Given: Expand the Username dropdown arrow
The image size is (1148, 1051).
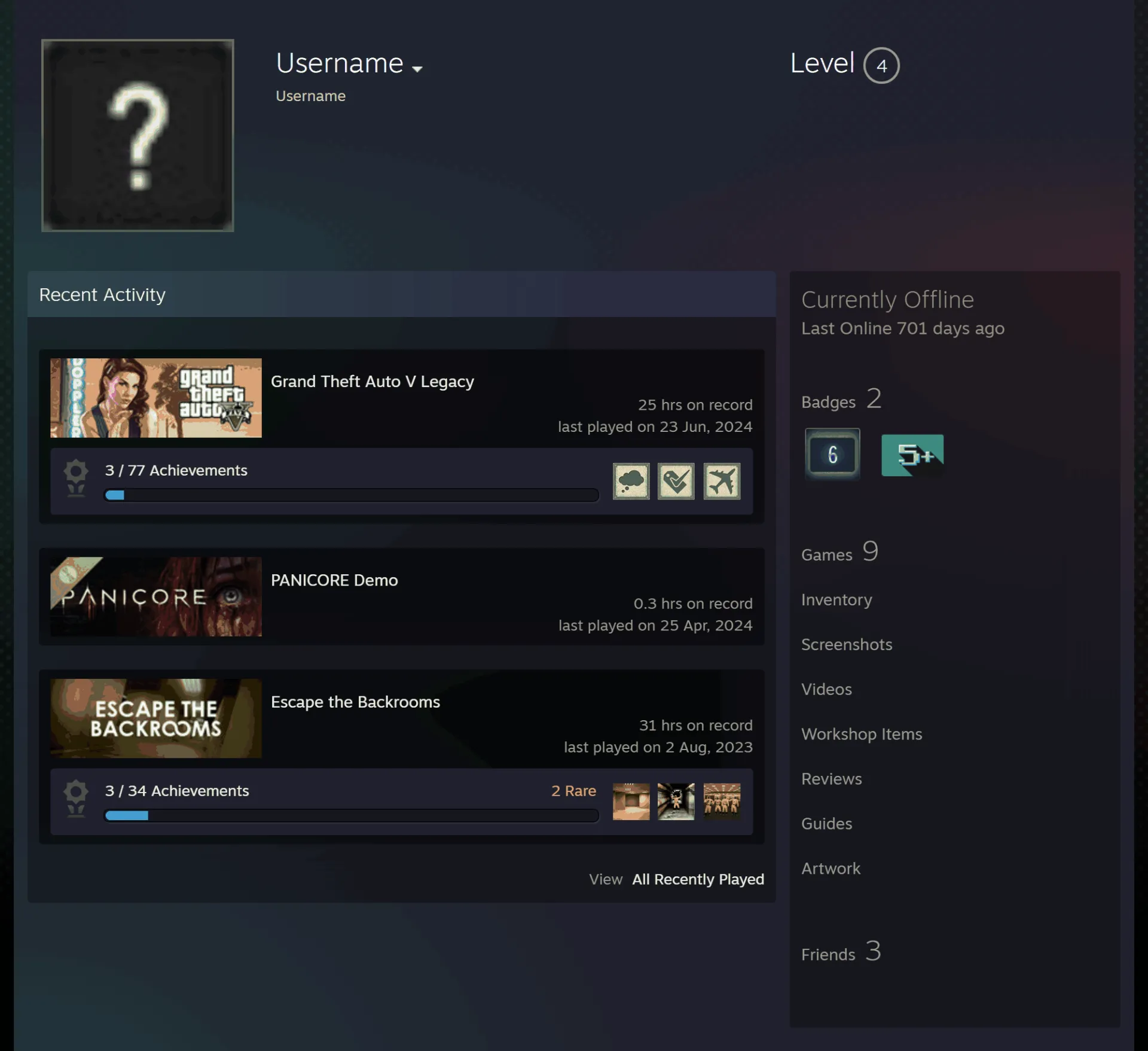Looking at the screenshot, I should point(417,69).
